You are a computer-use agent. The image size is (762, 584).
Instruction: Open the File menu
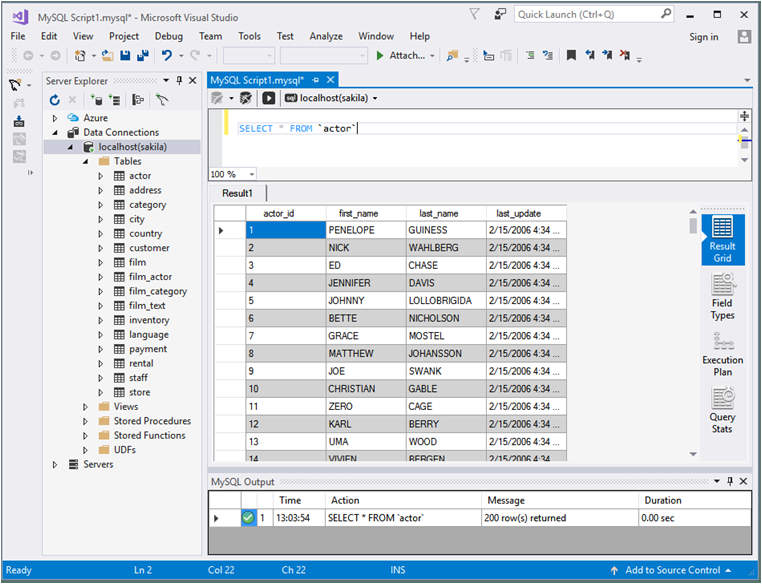[18, 36]
